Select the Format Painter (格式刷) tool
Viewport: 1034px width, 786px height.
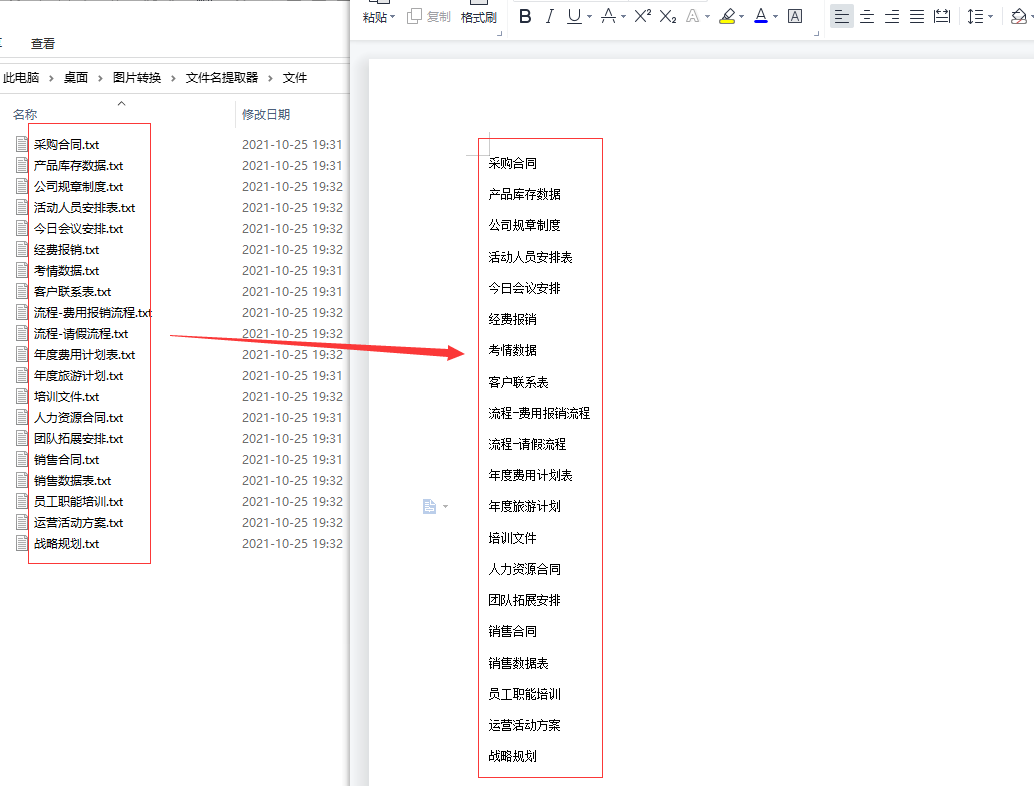477,16
